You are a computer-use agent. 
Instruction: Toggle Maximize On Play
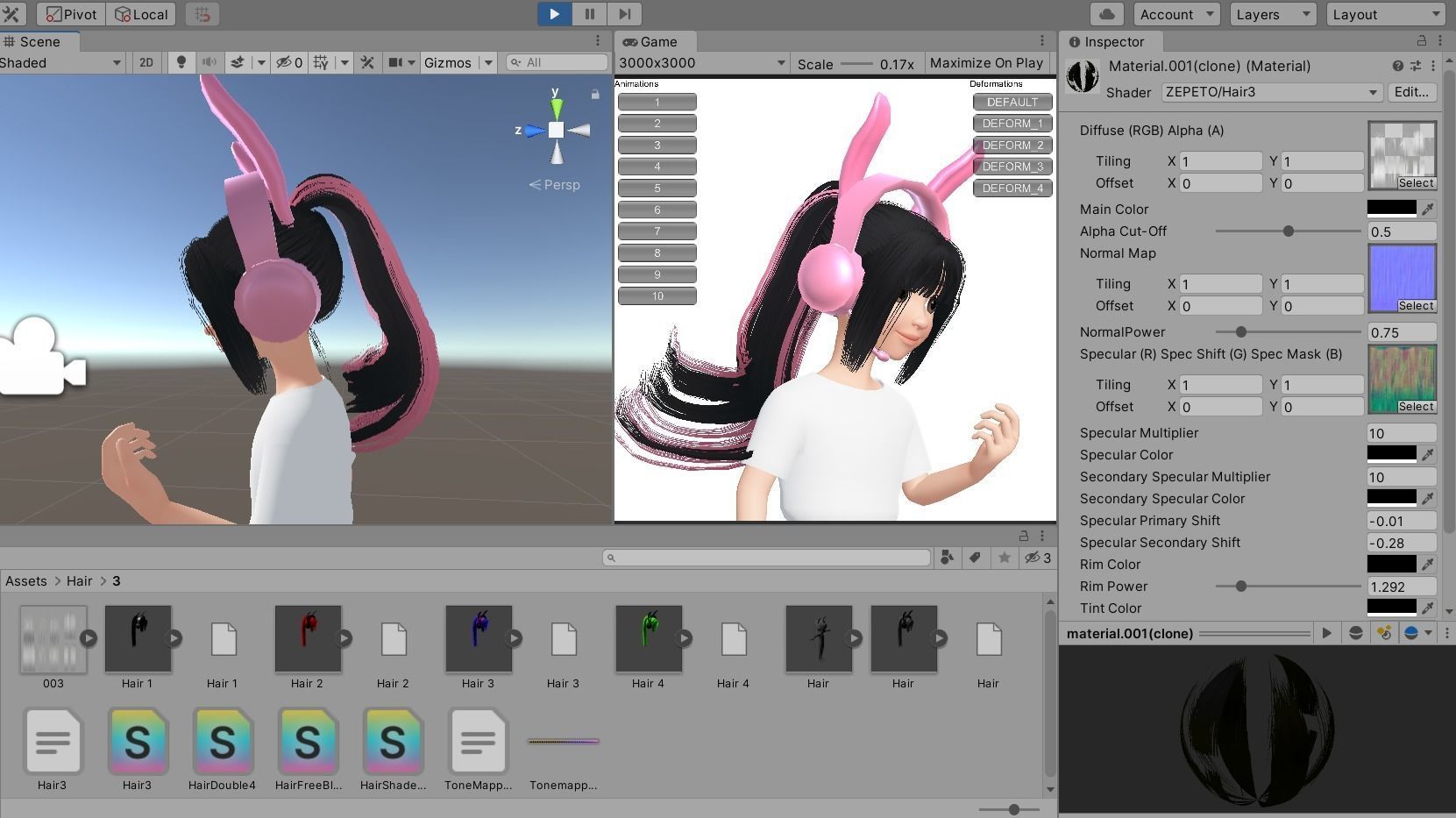tap(986, 63)
